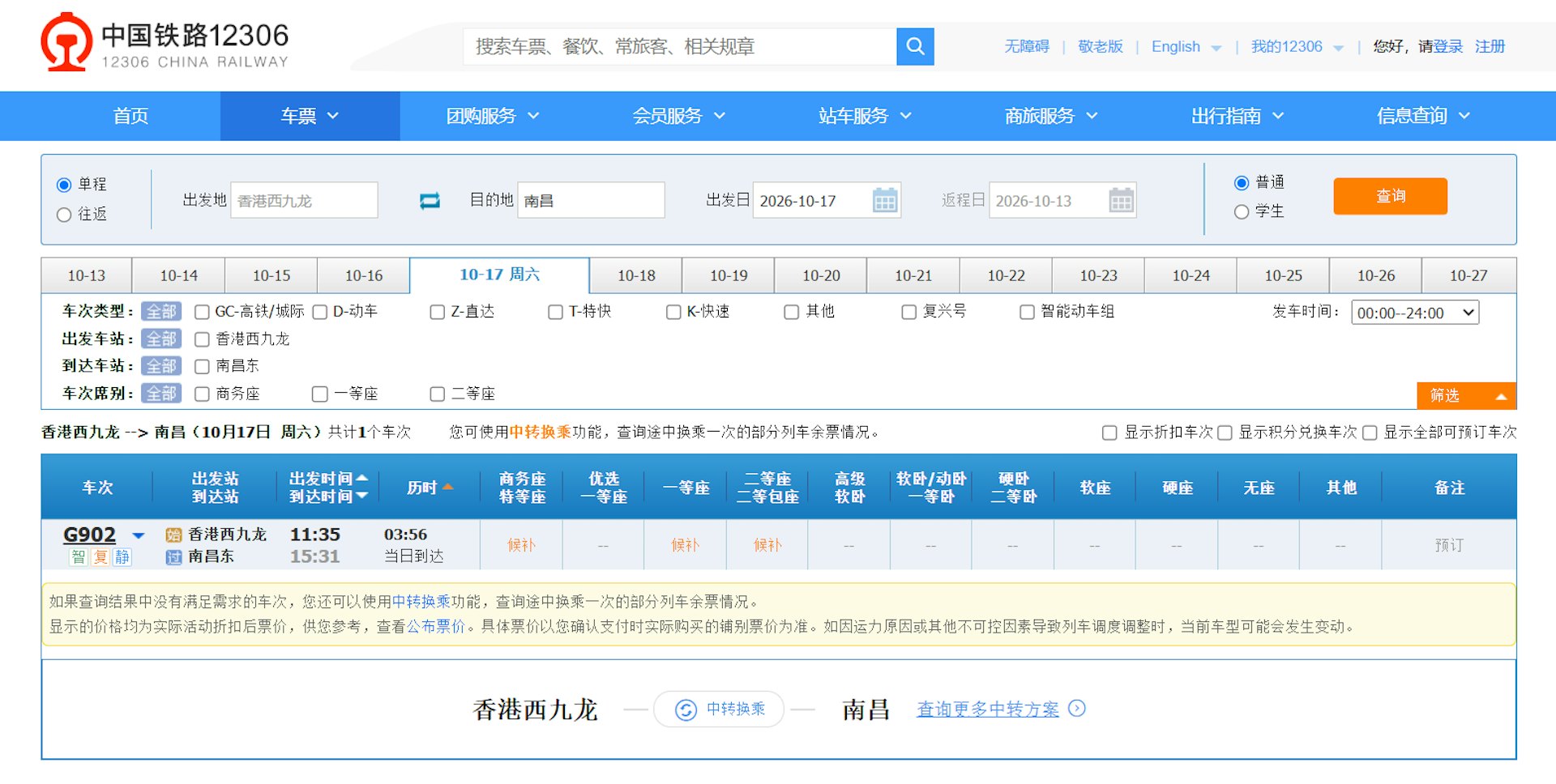This screenshot has width=1556, height=784.
Task: Click the 智 badge under G902
Action: [79, 556]
